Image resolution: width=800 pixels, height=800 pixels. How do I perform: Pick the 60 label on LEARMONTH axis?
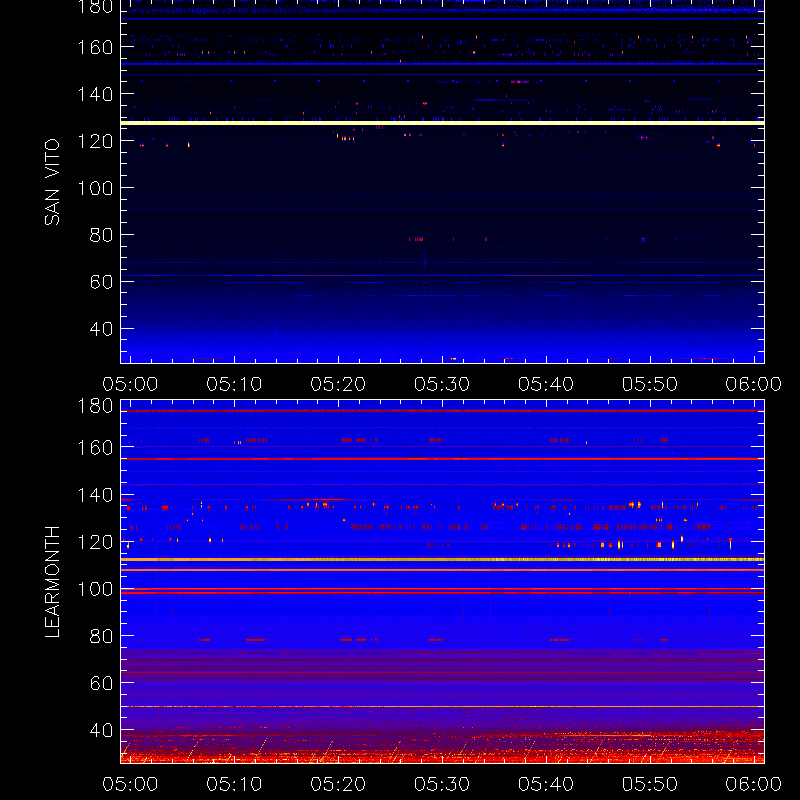pyautogui.click(x=101, y=683)
